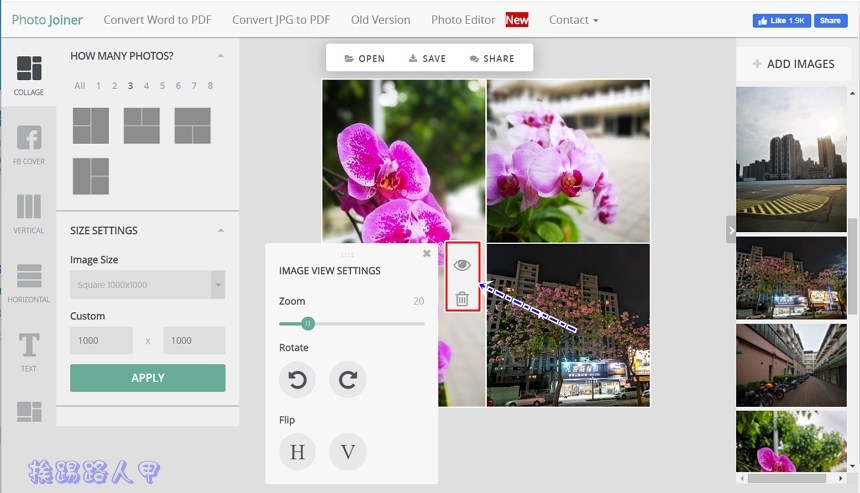Show All photo count layouts
Screen dimensions: 860x493
tap(80, 86)
